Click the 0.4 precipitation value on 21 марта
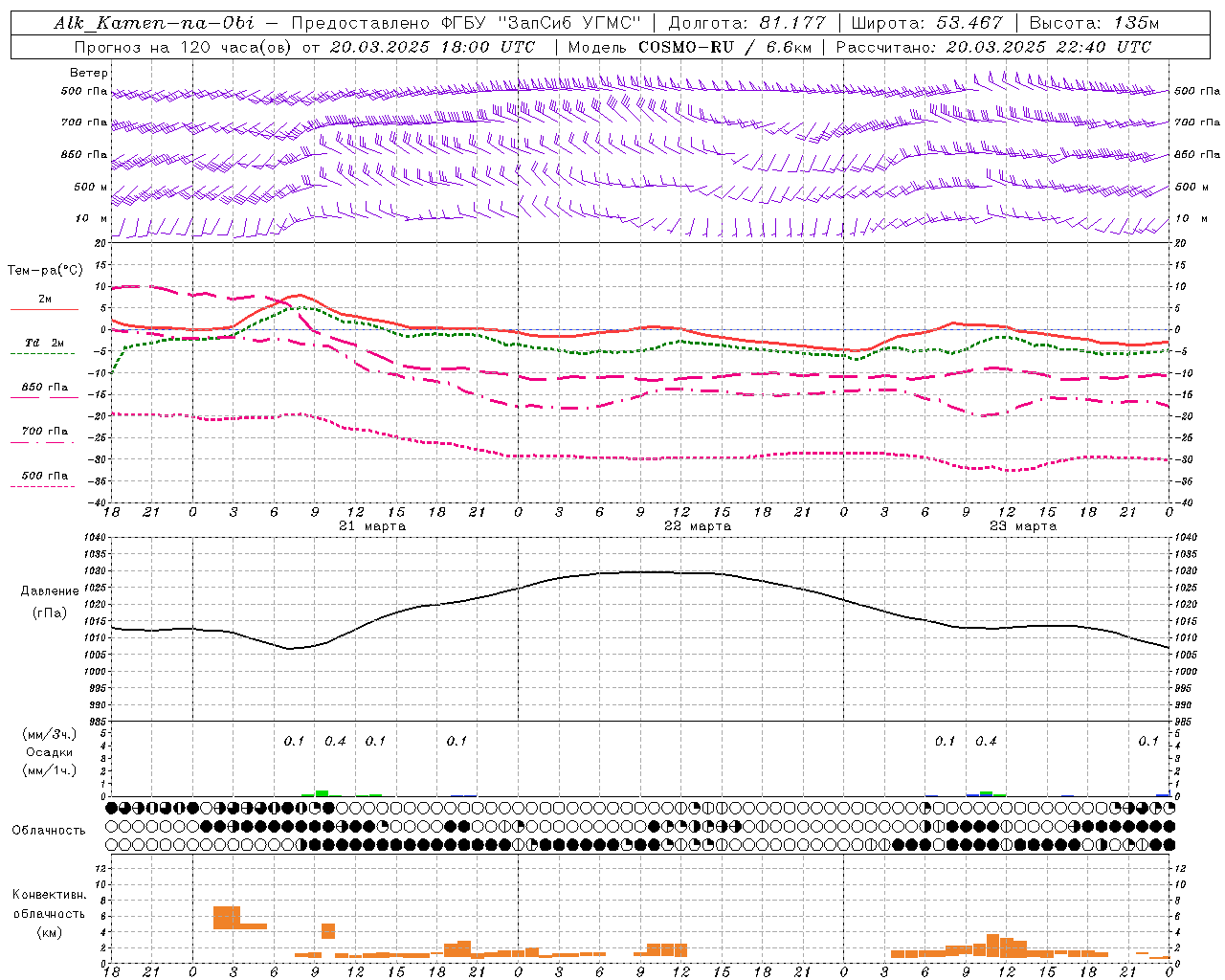Viewport: 1225px width, 980px height. (335, 742)
